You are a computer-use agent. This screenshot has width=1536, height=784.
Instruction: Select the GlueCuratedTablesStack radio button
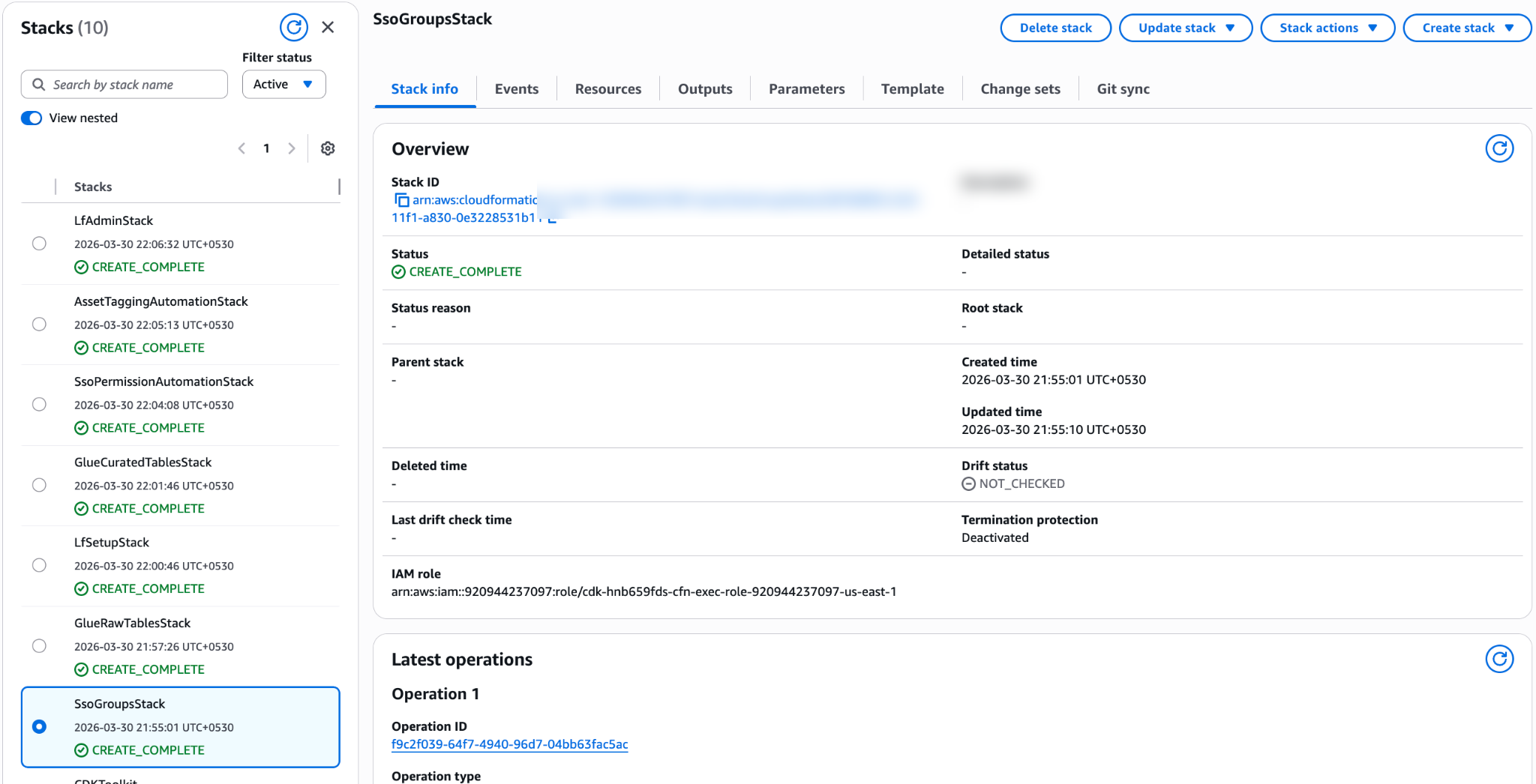[x=40, y=485]
